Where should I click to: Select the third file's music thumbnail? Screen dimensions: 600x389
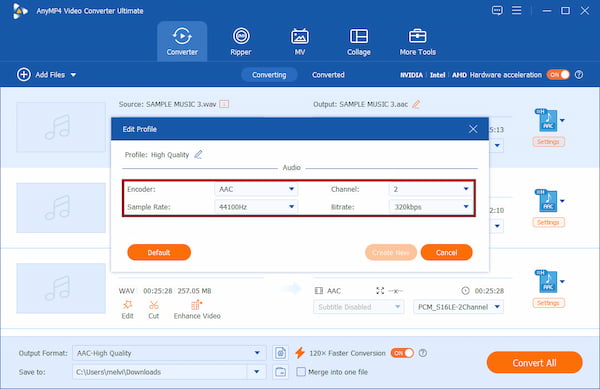coord(61,288)
